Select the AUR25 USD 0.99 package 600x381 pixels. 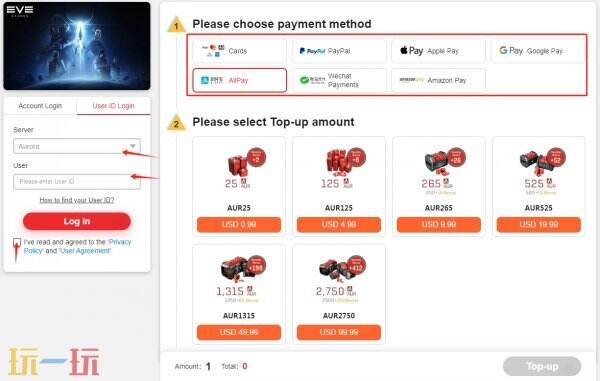[x=239, y=186]
